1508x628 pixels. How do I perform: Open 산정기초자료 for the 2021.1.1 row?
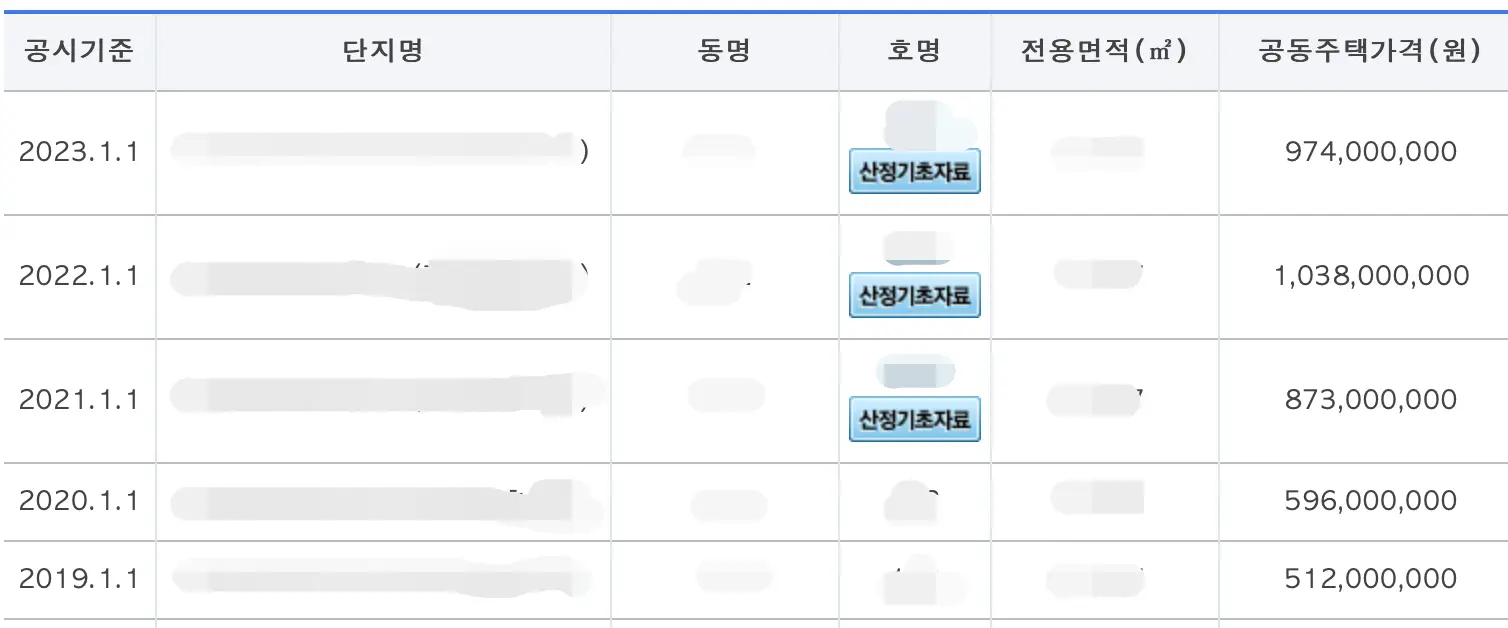pyautogui.click(x=913, y=421)
